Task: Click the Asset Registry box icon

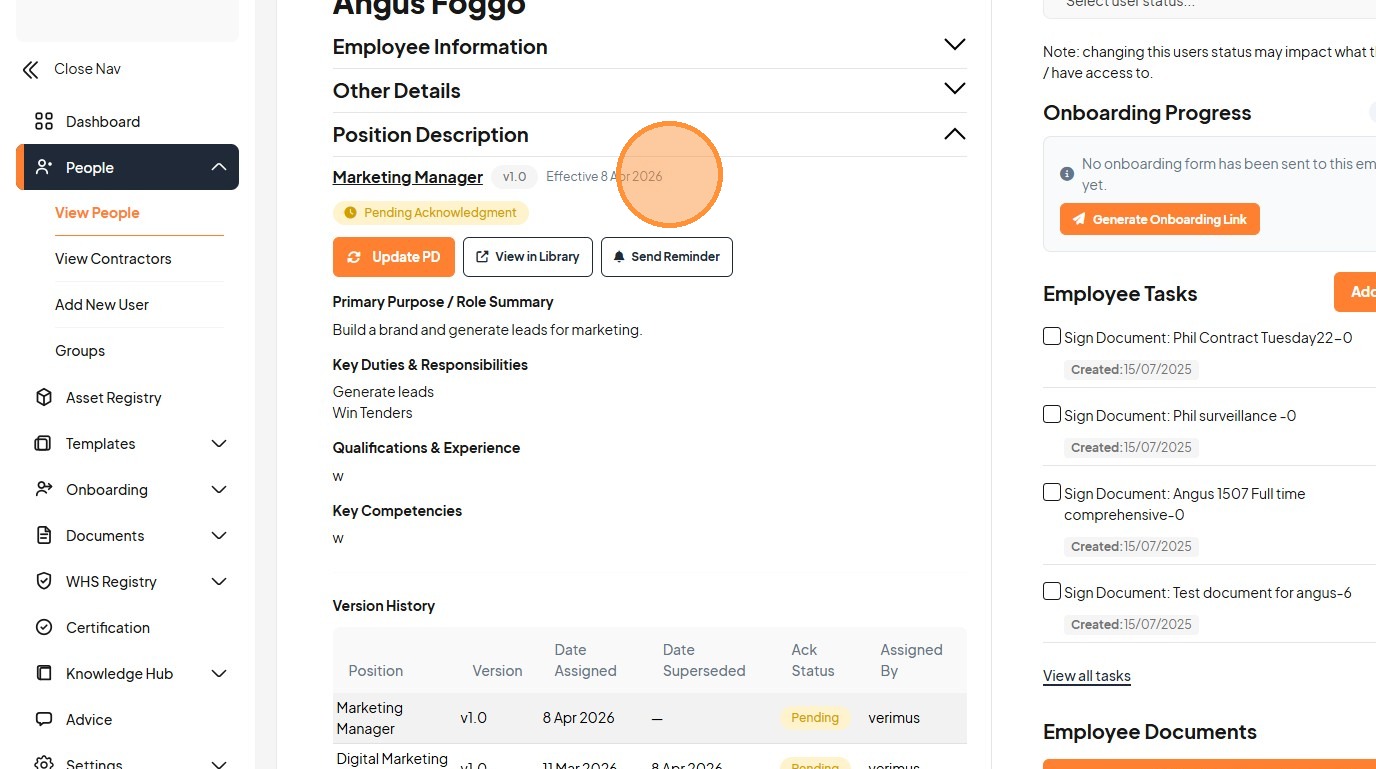Action: [44, 398]
